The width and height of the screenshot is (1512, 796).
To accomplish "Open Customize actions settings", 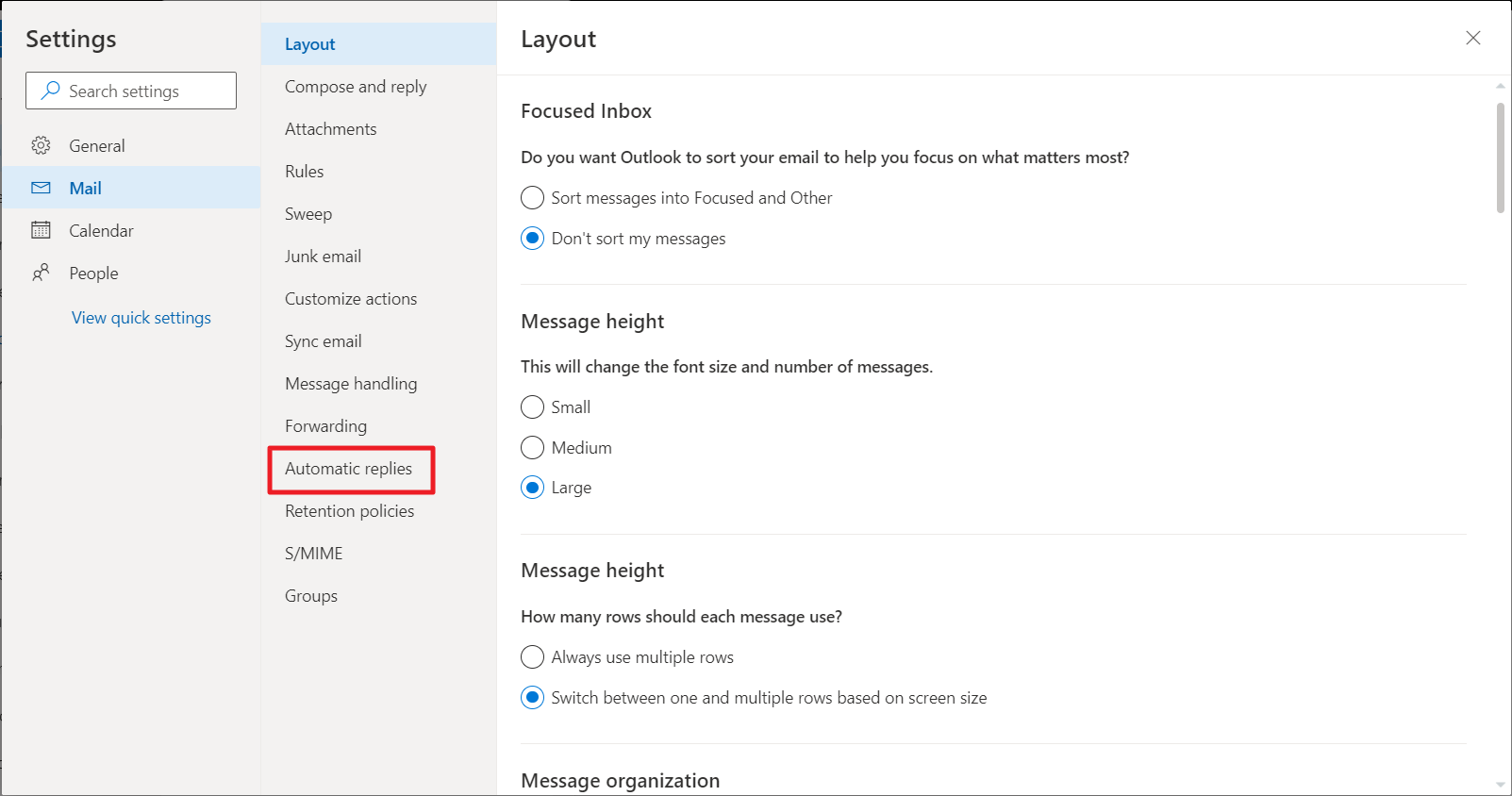I will coord(378,299).
